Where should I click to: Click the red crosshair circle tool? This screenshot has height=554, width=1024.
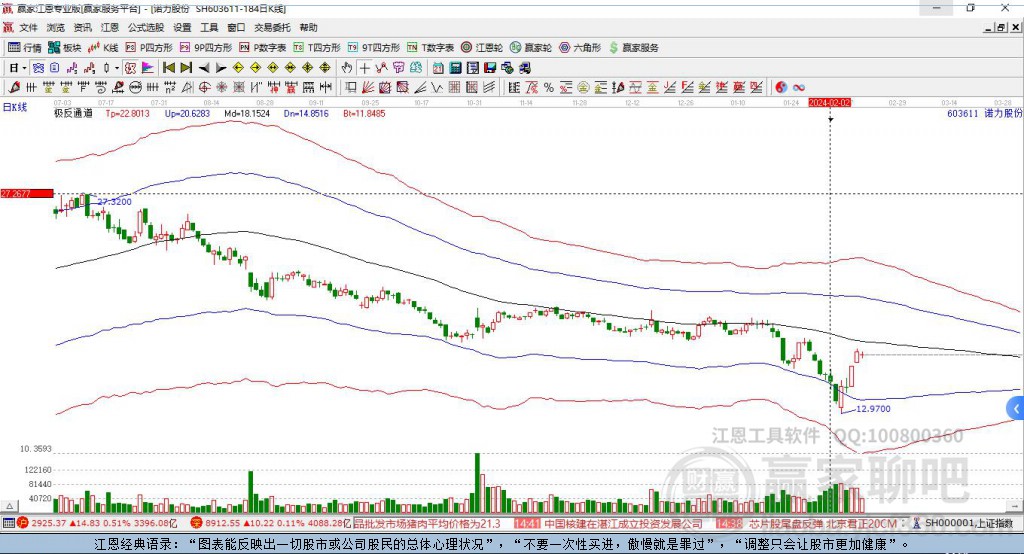point(204,88)
